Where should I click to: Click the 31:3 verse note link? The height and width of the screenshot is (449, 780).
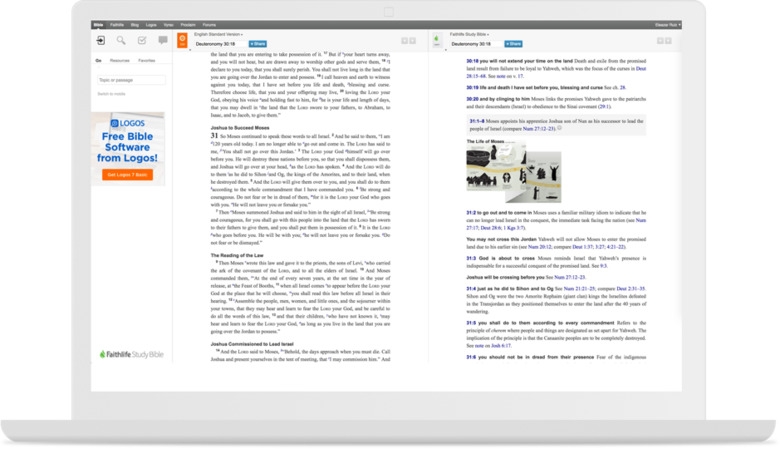click(471, 259)
